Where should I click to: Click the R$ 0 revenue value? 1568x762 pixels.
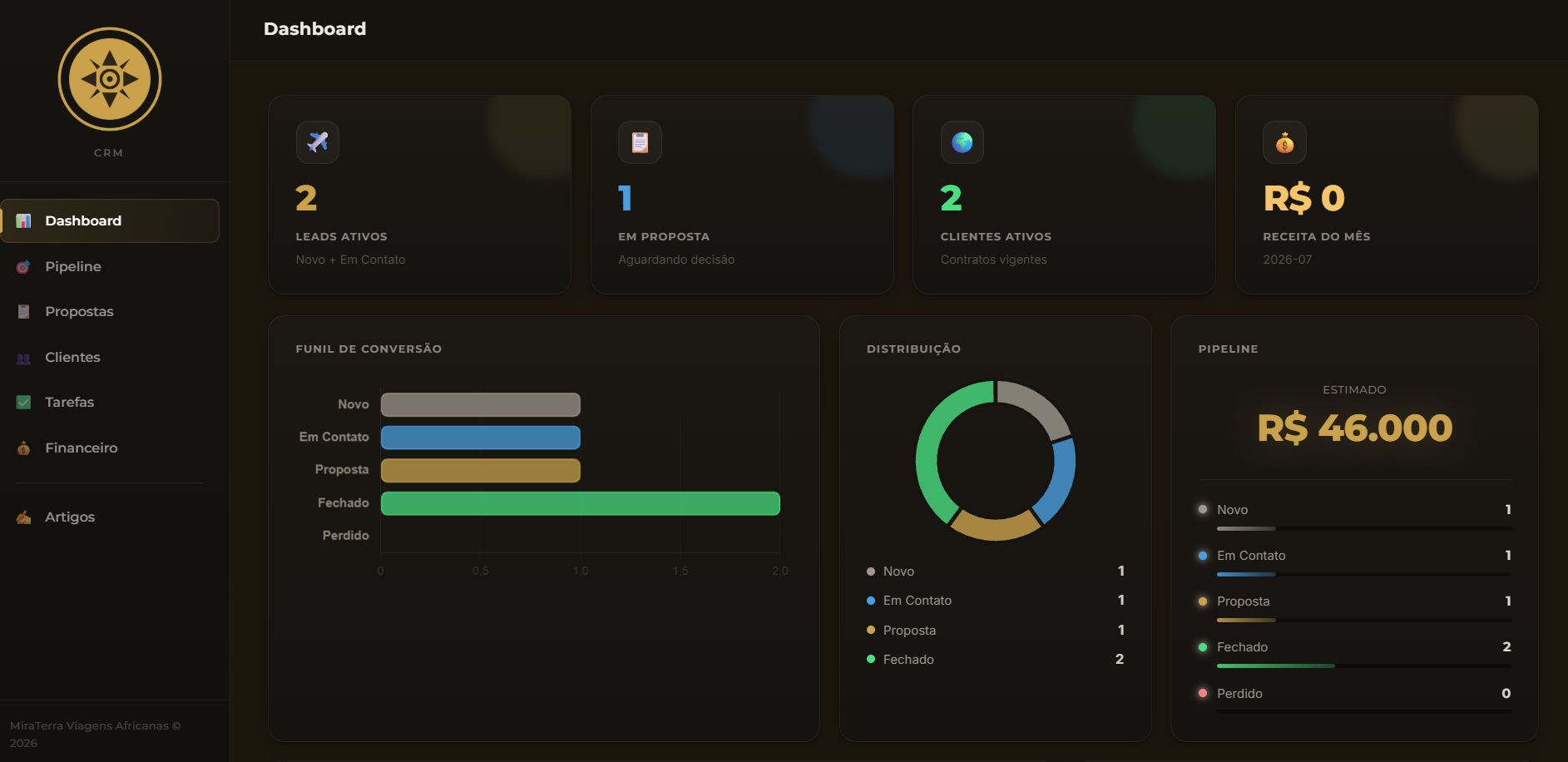point(1303,198)
